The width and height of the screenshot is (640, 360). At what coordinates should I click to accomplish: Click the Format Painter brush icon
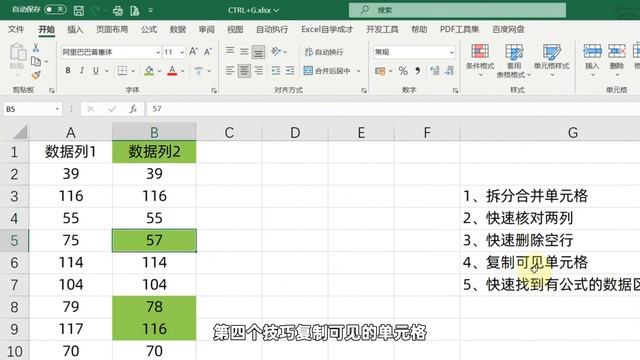36,75
